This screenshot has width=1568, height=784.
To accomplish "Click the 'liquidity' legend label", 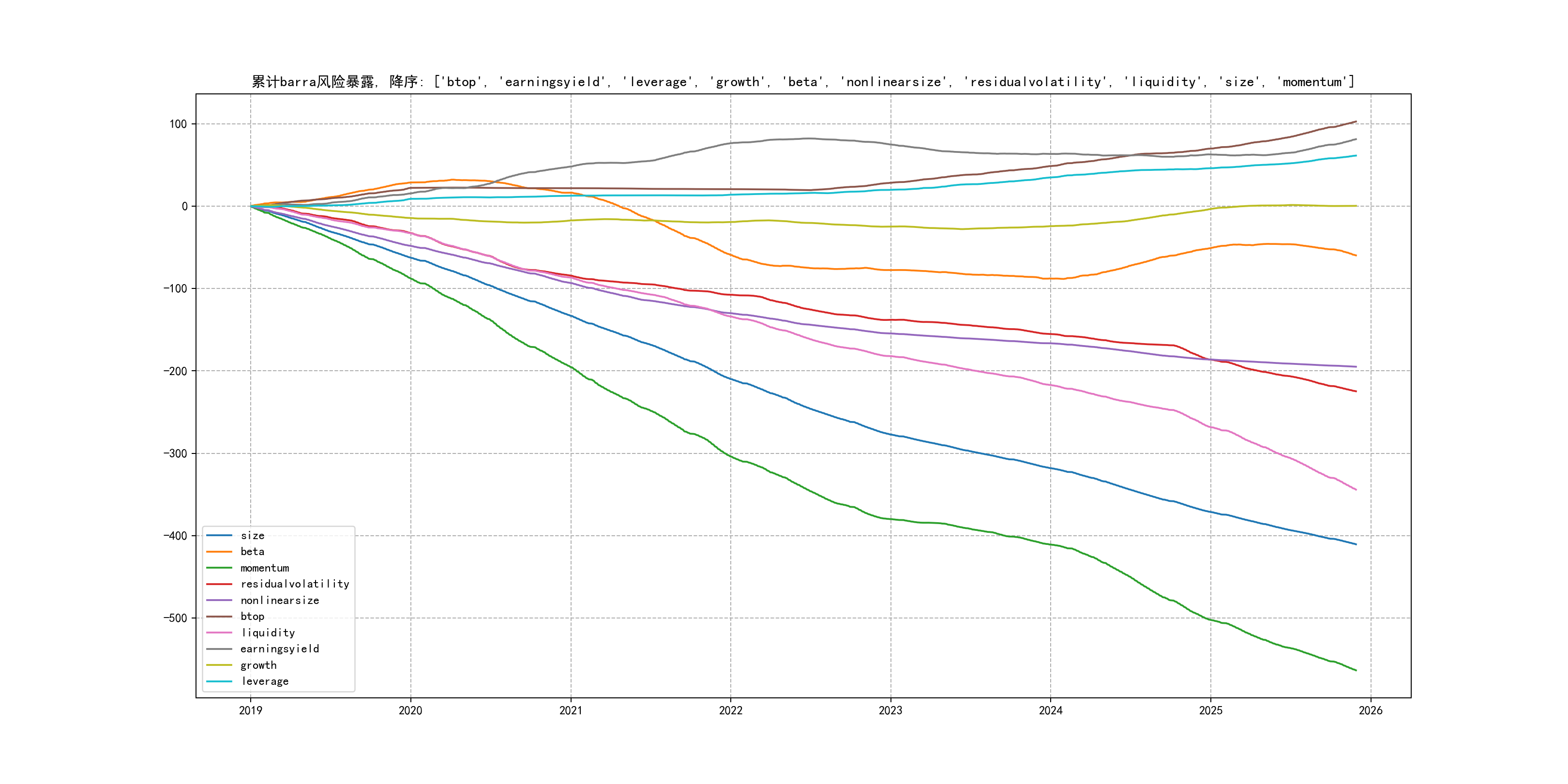I will coord(268,633).
